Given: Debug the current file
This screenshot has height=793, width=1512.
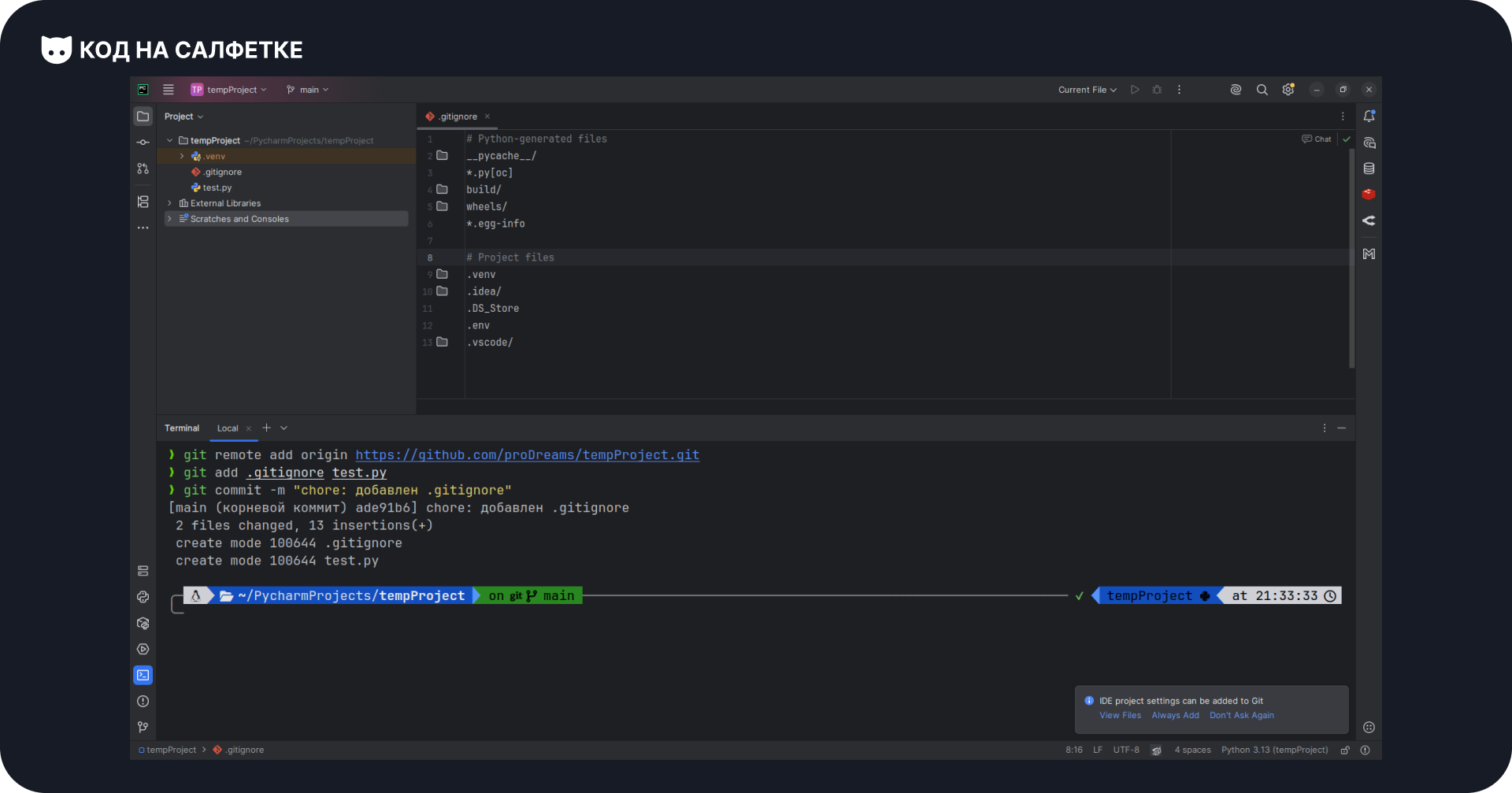Looking at the screenshot, I should (x=1157, y=90).
